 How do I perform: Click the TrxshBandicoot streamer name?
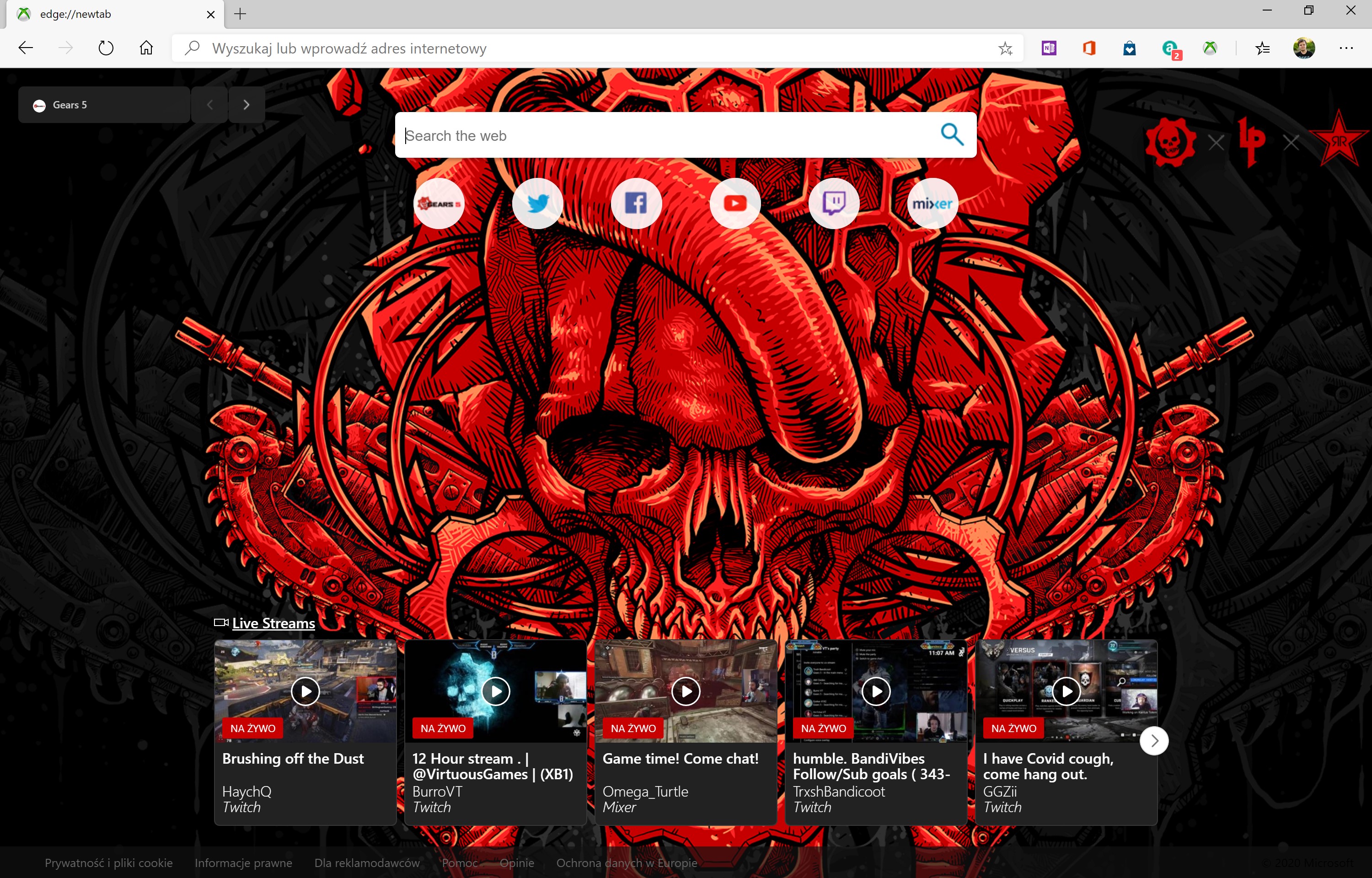839,791
